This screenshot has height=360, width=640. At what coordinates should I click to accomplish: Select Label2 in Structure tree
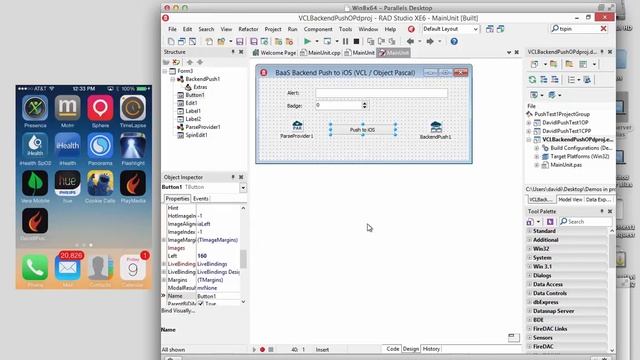[x=193, y=119]
